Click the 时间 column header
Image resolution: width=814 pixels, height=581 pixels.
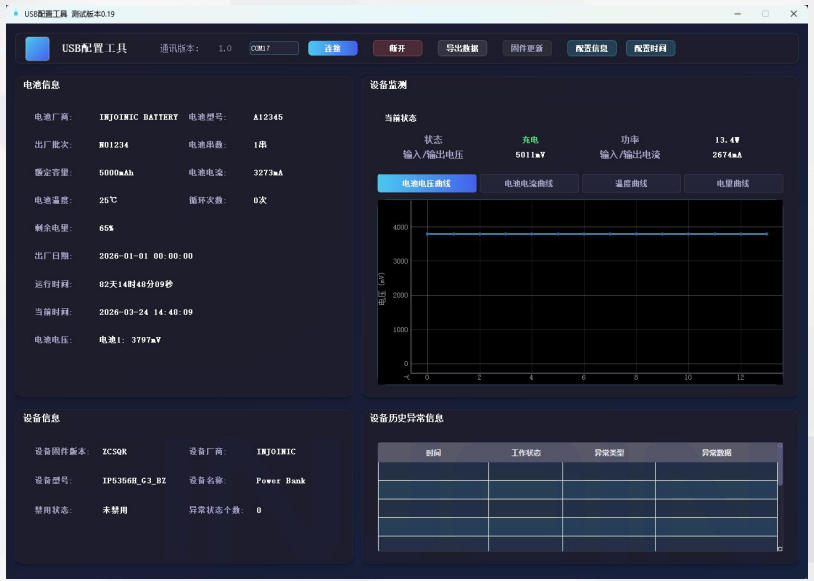tap(433, 453)
